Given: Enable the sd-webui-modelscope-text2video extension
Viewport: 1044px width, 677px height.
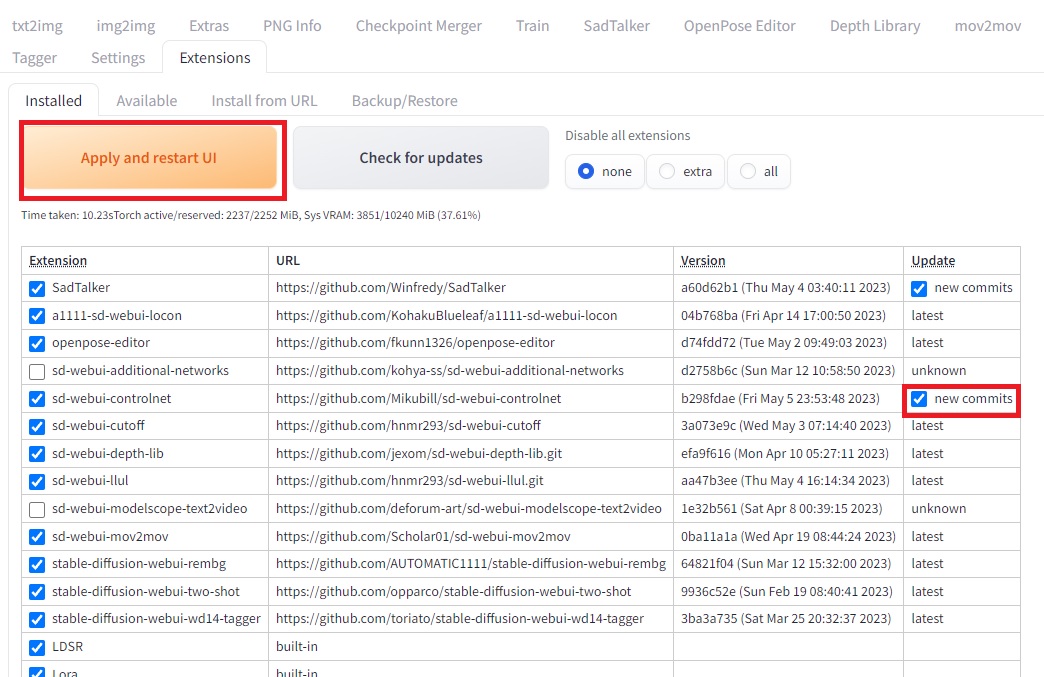Looking at the screenshot, I should click(36, 508).
